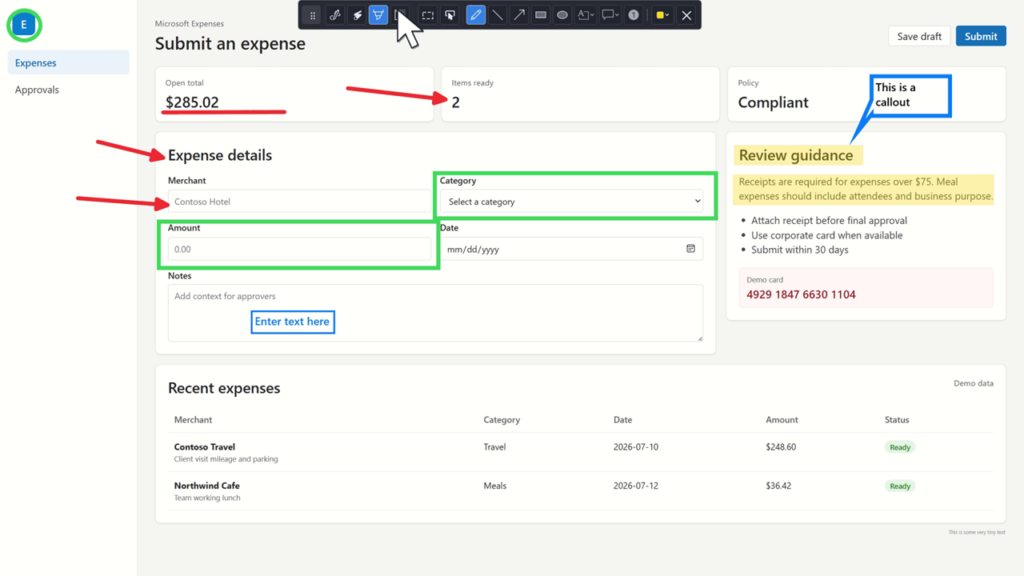Open the Select a category dropdown
Screen dimensions: 1024x576
pos(571,201)
